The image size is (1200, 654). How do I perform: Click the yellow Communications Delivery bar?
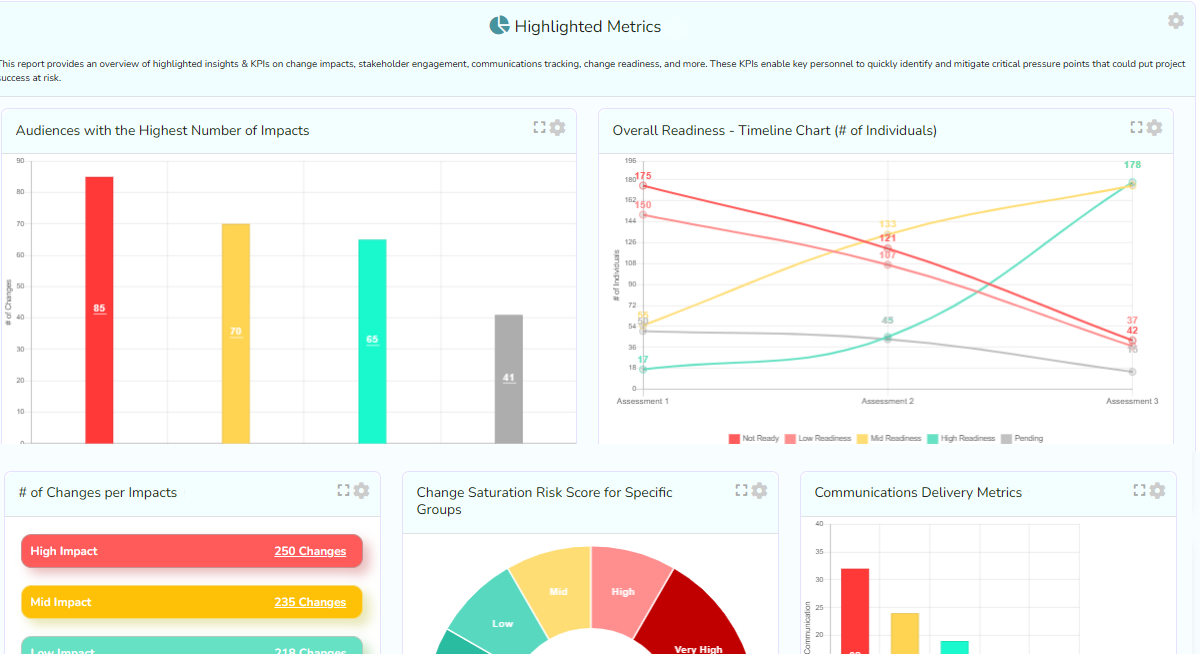click(905, 633)
